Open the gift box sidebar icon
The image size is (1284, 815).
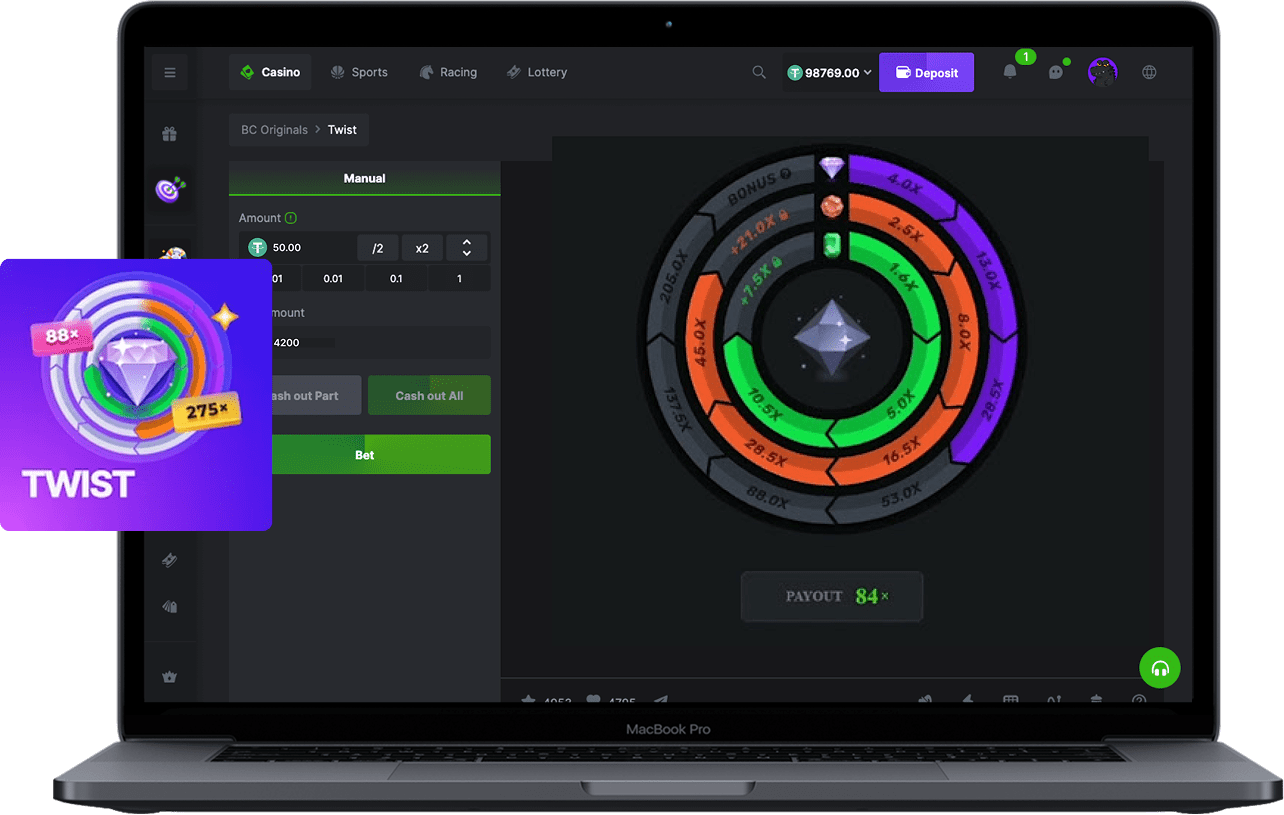170,134
